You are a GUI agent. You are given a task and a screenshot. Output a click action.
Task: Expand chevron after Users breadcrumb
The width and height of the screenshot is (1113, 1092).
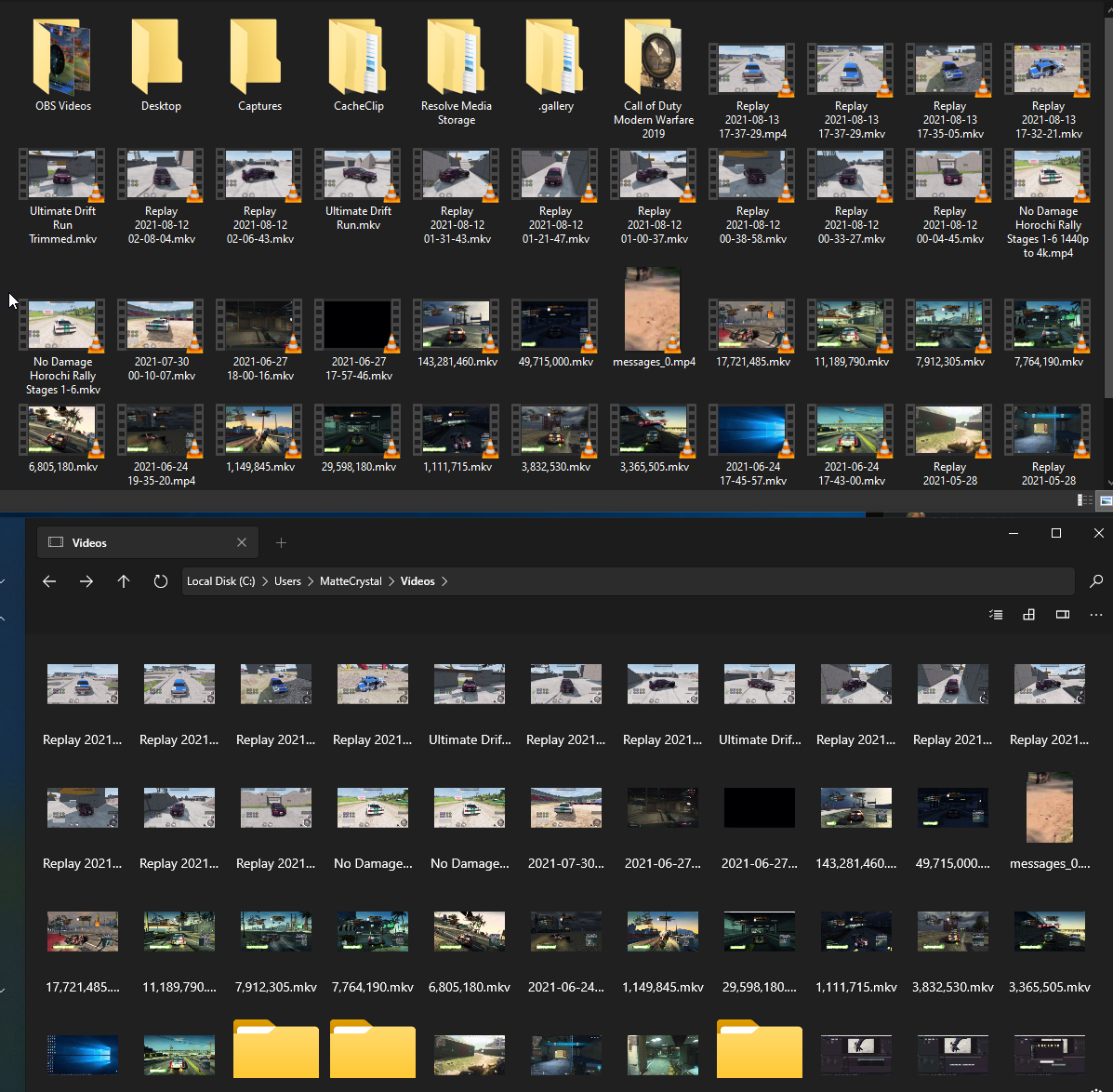point(311,581)
